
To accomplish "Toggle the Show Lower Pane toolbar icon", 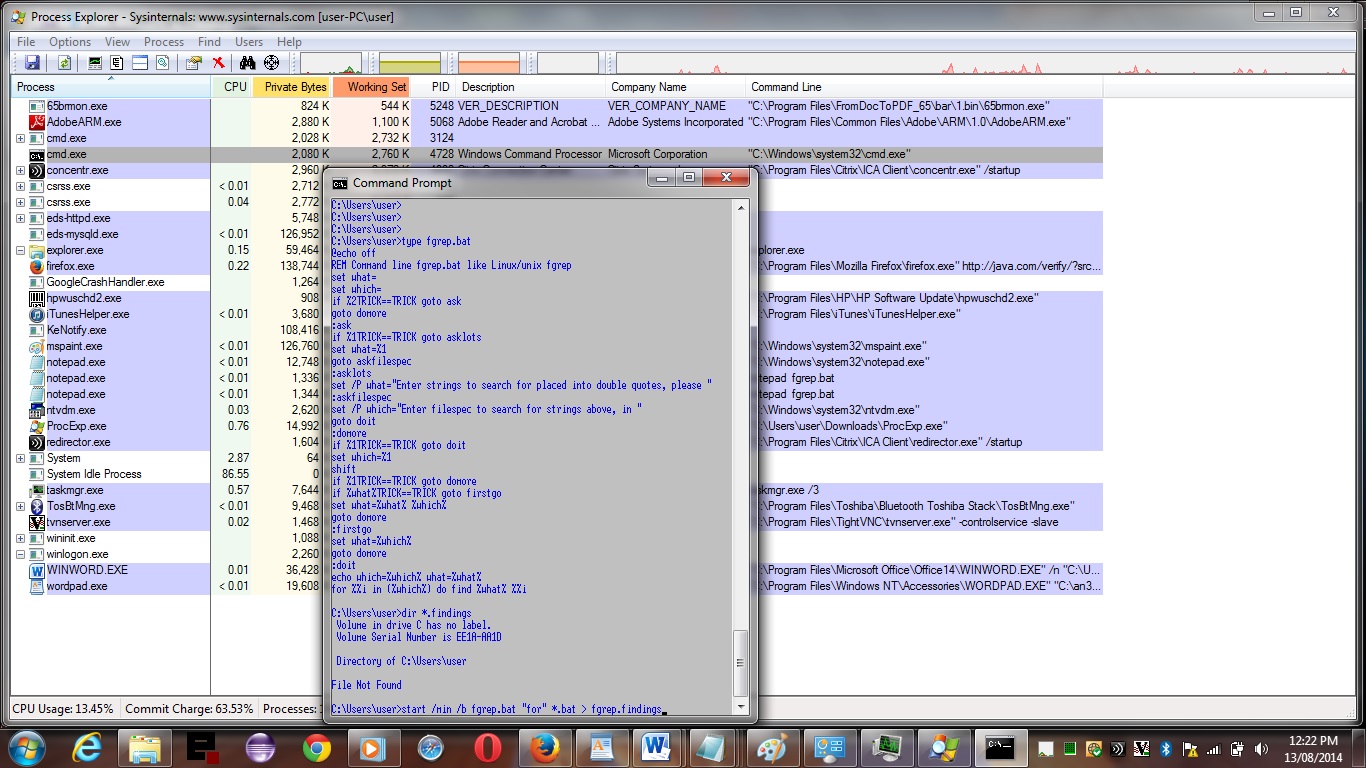I will pos(140,63).
